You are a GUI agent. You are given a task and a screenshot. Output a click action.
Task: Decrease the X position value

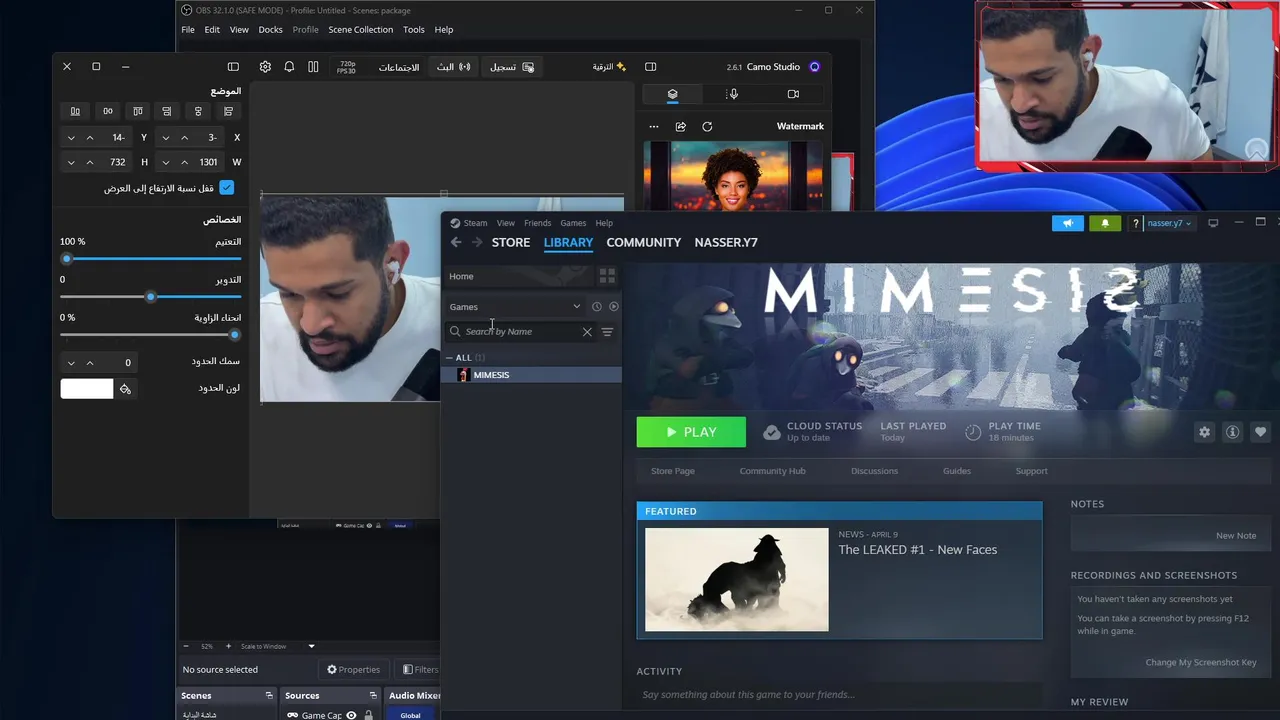click(x=165, y=137)
